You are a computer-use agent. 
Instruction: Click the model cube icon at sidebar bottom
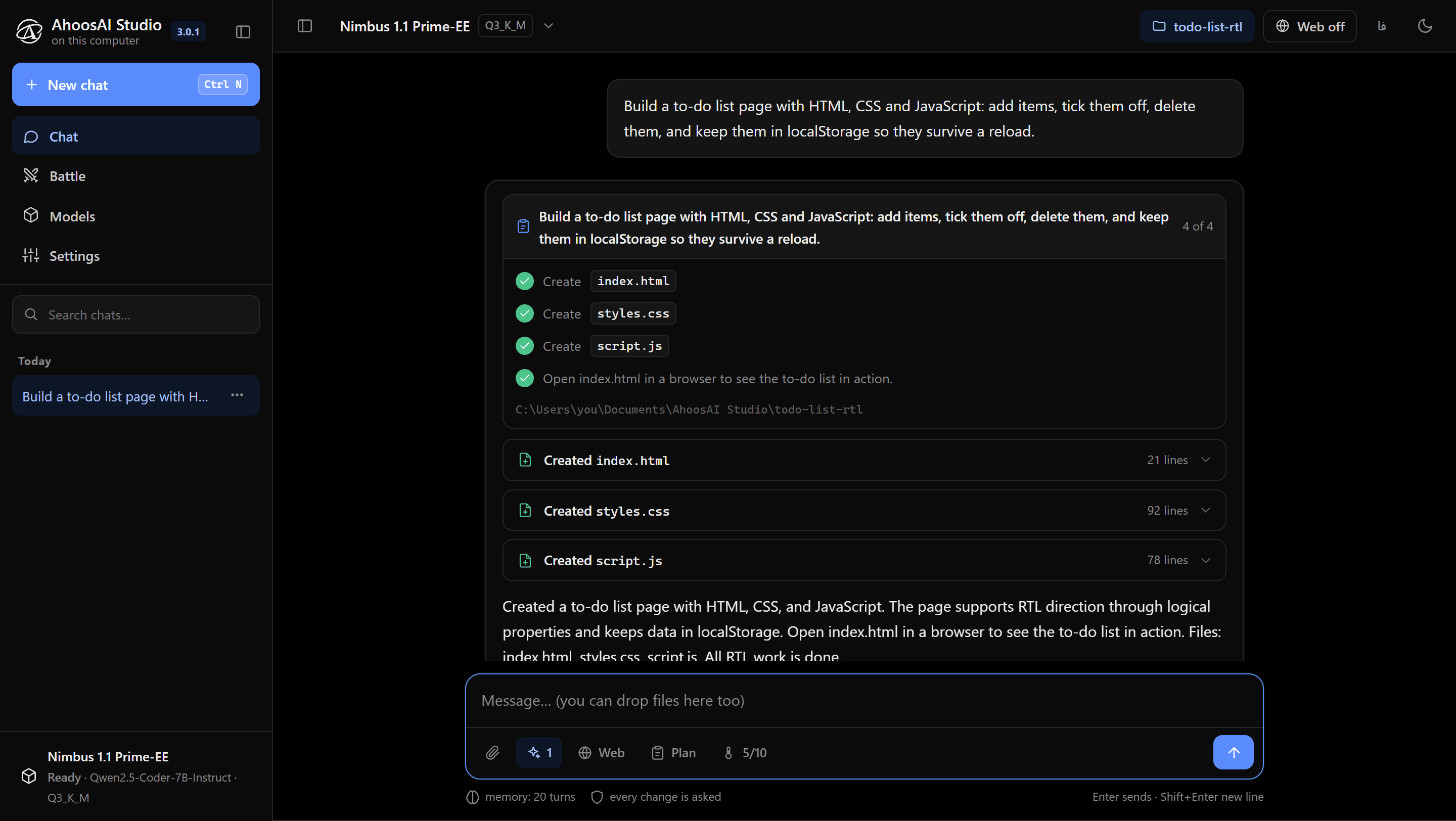29,777
